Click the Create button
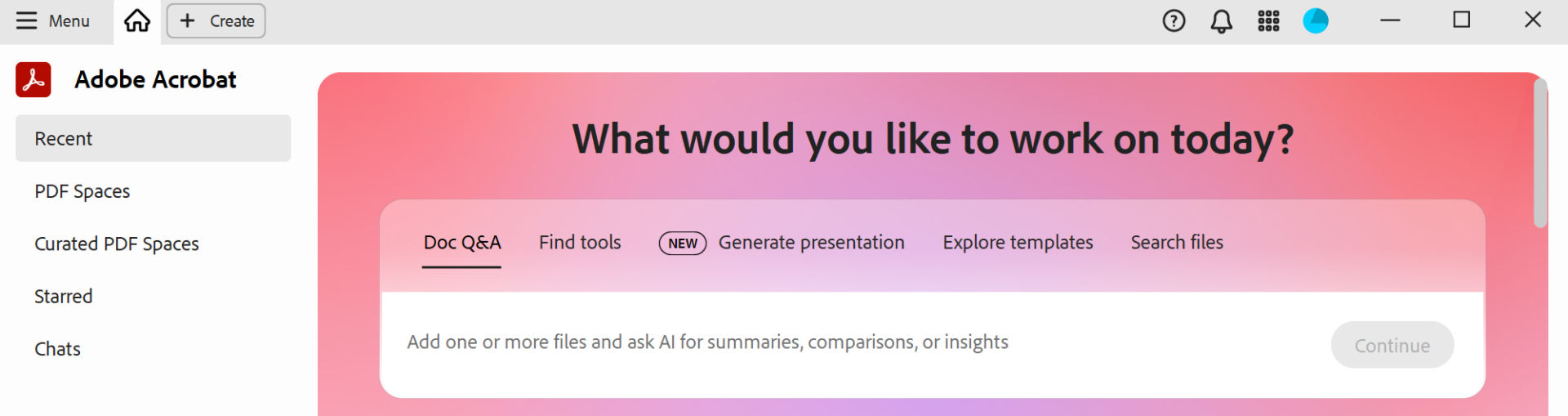1568x416 pixels. (216, 20)
